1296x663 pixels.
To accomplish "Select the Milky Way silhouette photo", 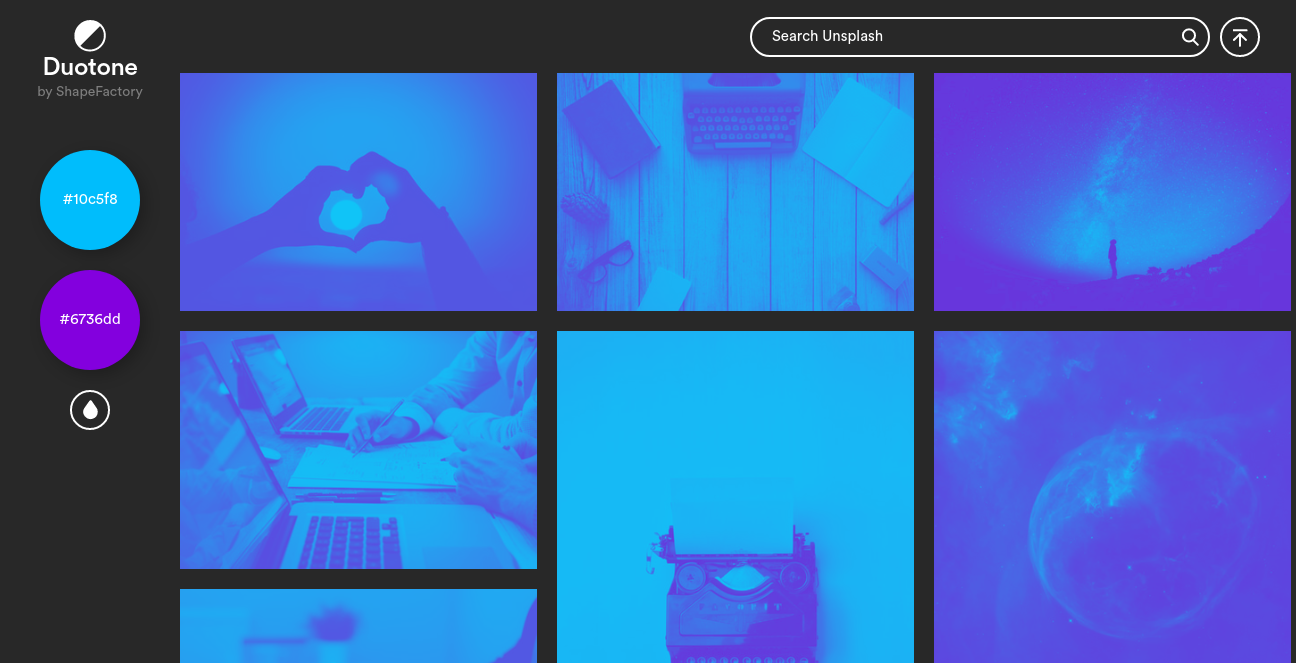I will (x=1112, y=192).
